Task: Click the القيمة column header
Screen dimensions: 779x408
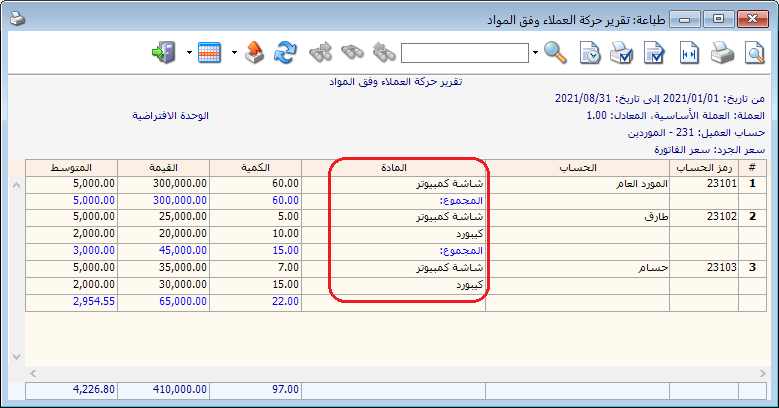Action: click(x=163, y=168)
